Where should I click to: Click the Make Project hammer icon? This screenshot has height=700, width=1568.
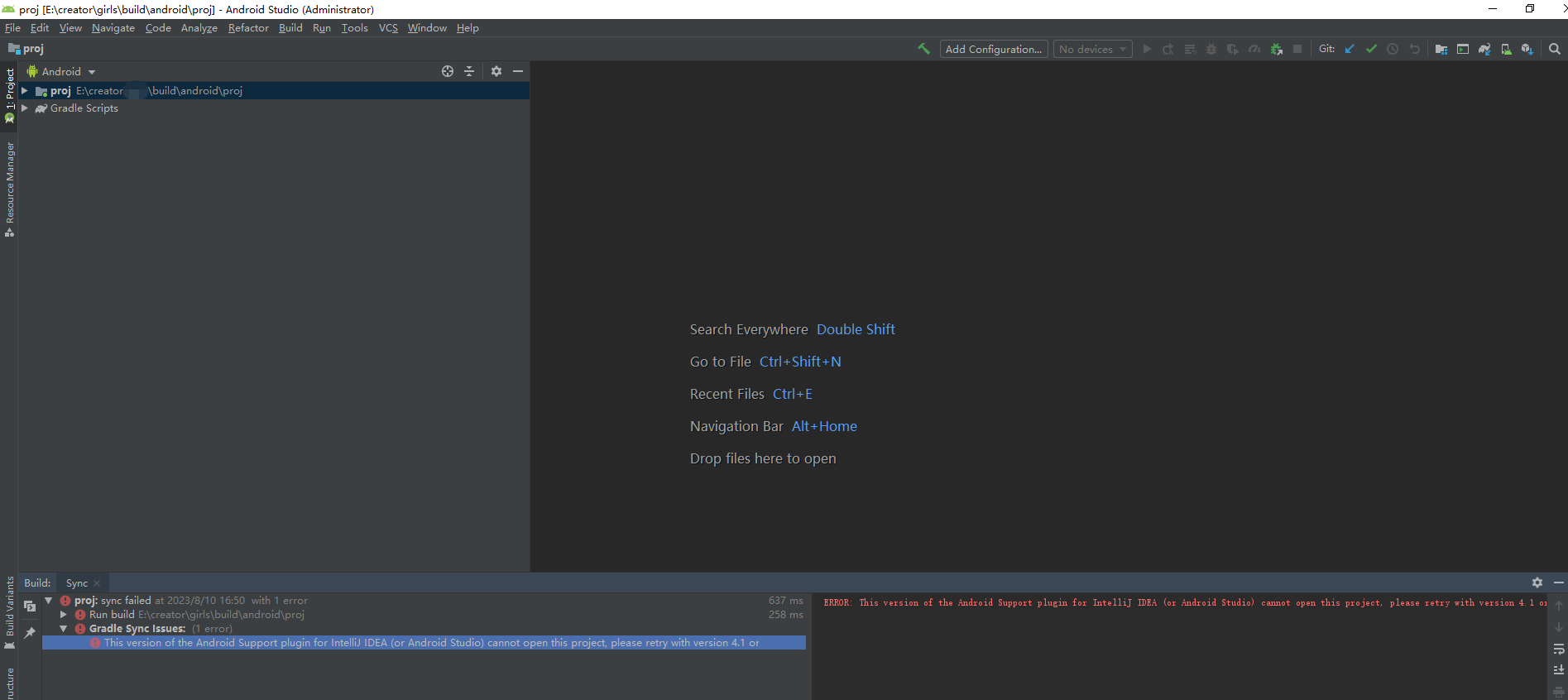923,49
